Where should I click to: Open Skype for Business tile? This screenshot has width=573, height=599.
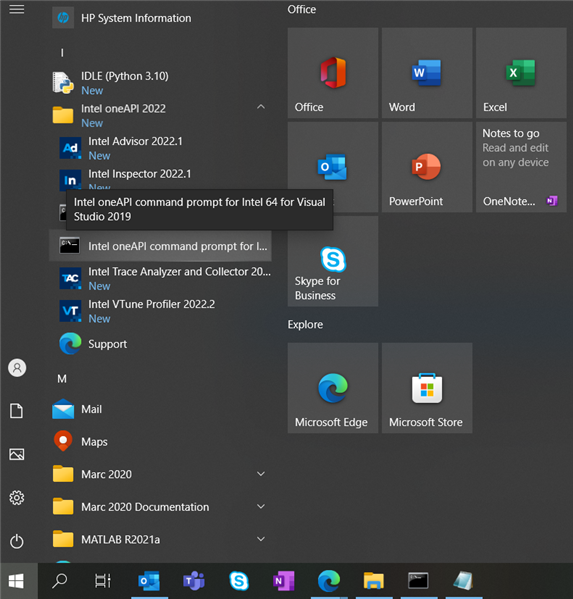tap(333, 261)
